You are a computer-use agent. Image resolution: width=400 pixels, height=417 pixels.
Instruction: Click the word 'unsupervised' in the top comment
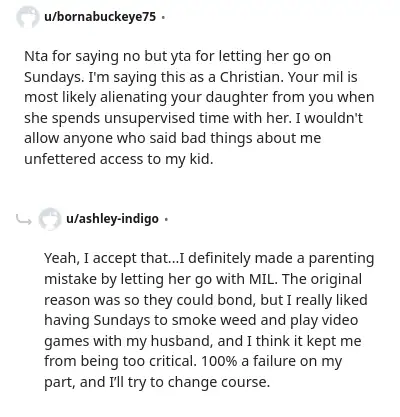pos(149,119)
